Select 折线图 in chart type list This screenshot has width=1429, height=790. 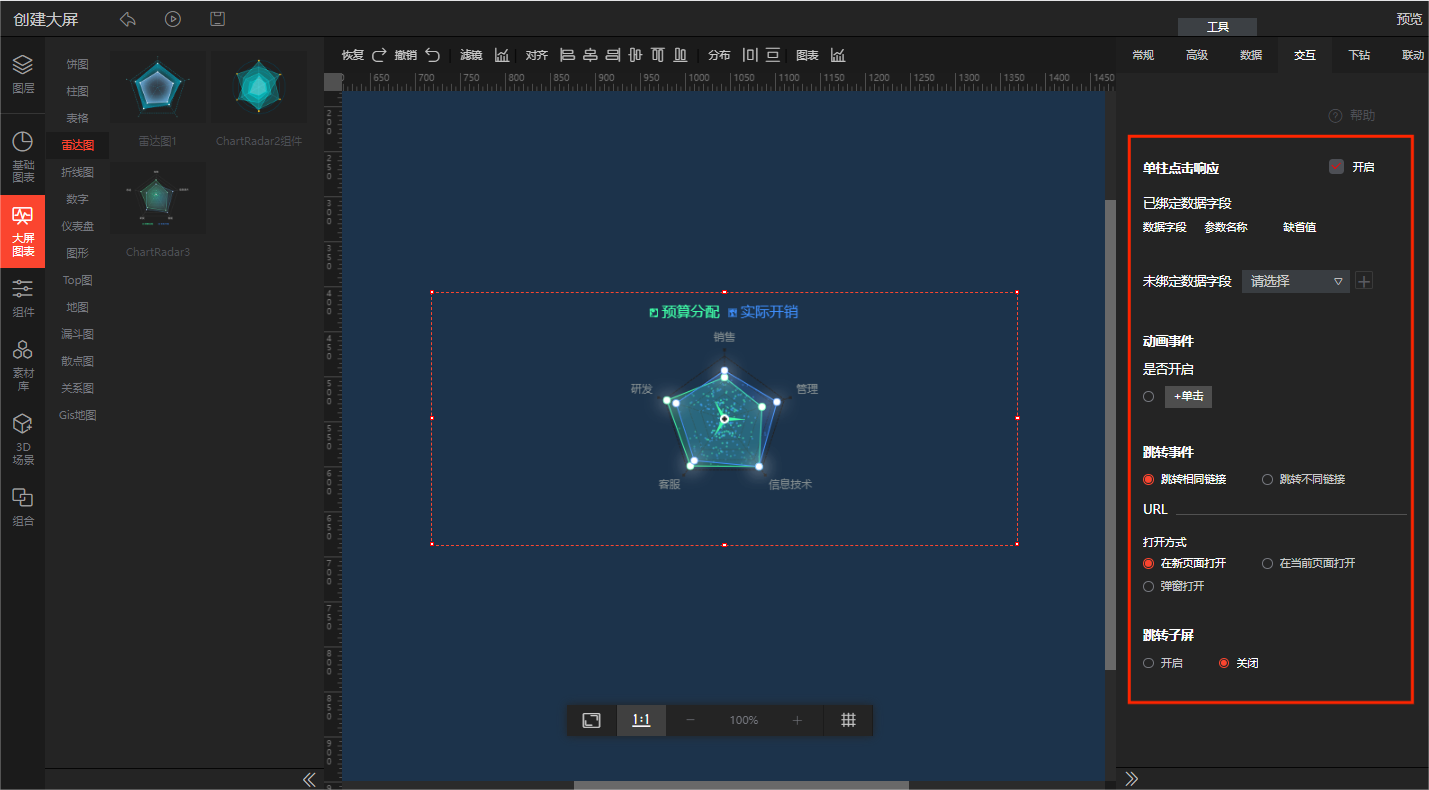[78, 172]
